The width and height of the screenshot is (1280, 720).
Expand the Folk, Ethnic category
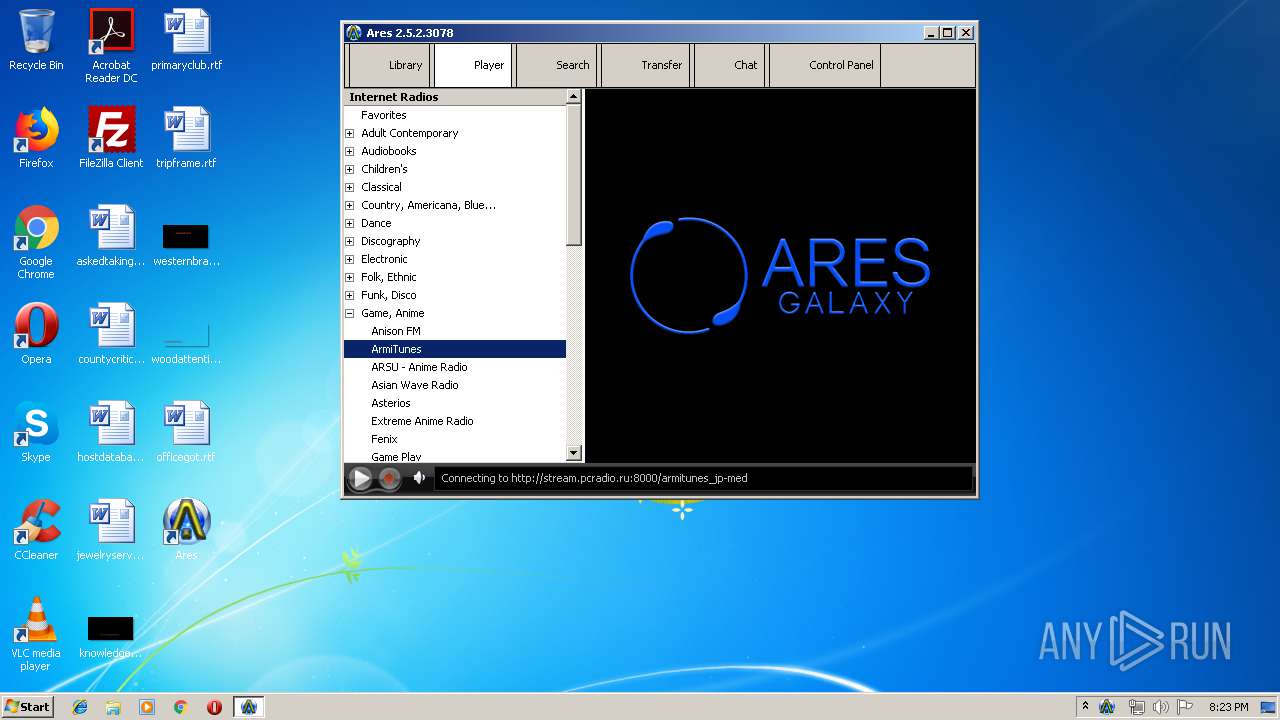[x=350, y=277]
